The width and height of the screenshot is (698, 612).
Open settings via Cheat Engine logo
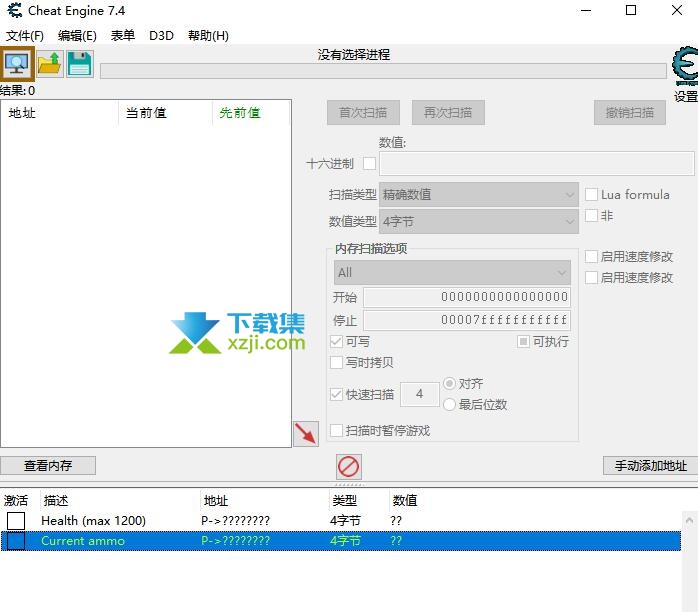685,65
